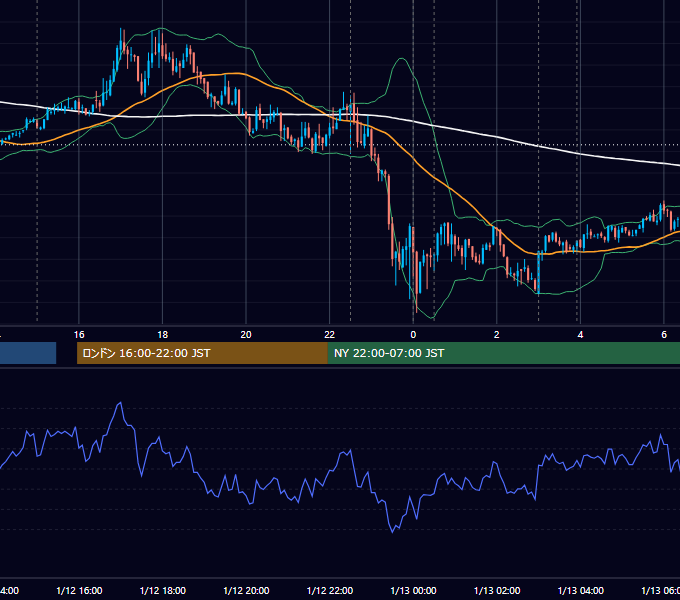Click the hour label 2 on upper axis
The height and width of the screenshot is (600, 680).
497,335
